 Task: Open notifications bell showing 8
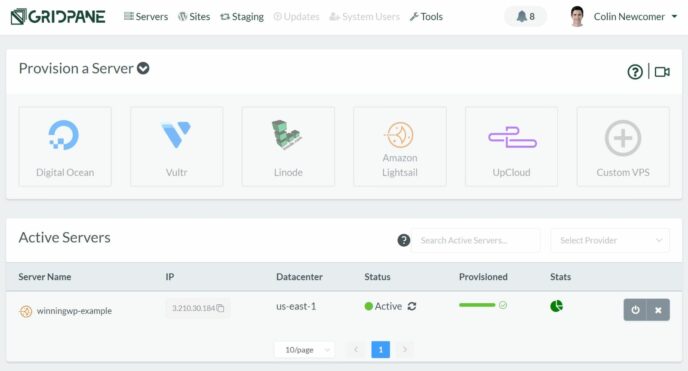click(526, 17)
